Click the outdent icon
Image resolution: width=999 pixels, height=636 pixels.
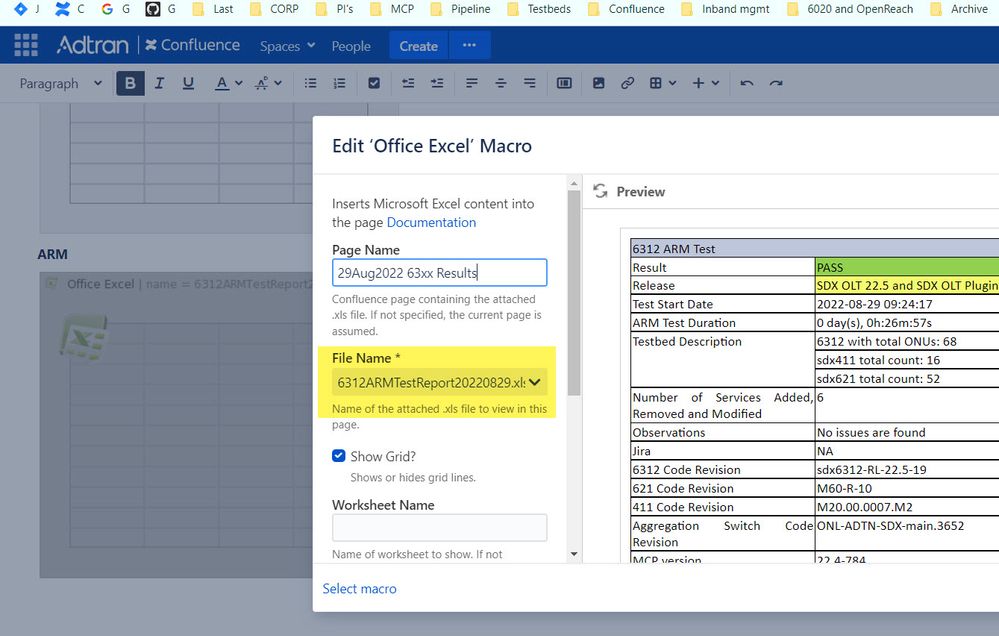(x=408, y=83)
